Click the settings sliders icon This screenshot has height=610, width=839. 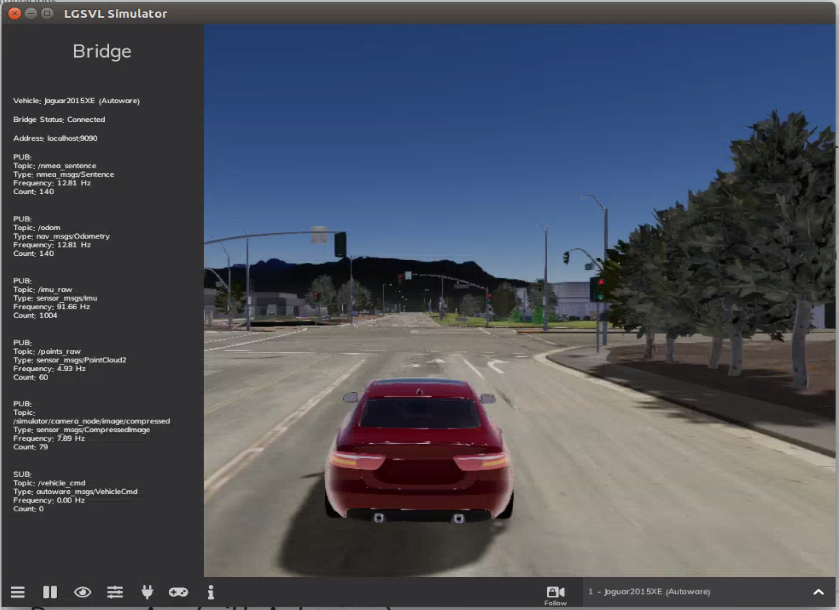114,592
